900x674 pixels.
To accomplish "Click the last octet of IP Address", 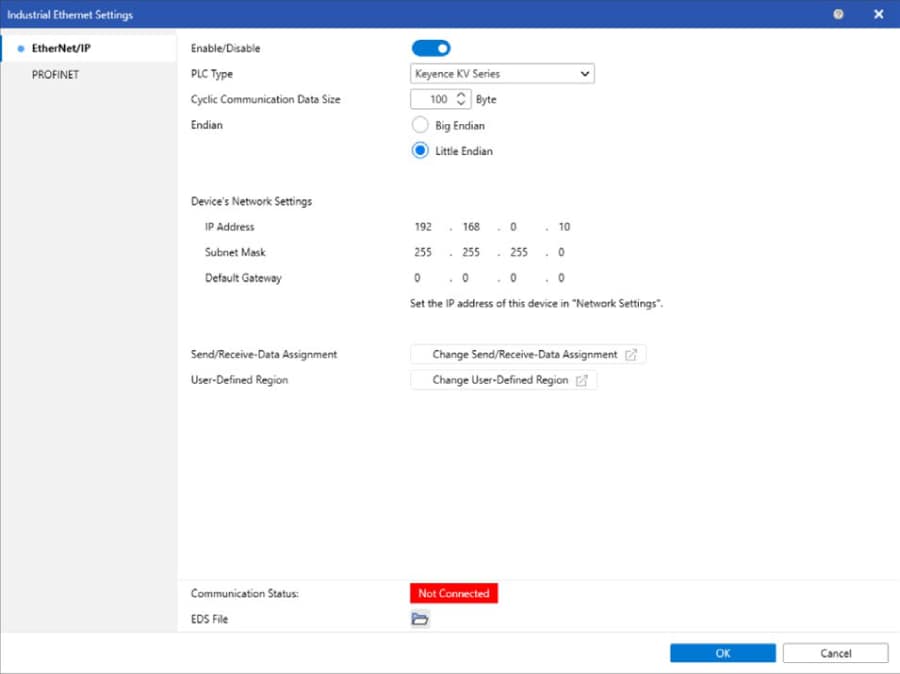I will [x=564, y=227].
